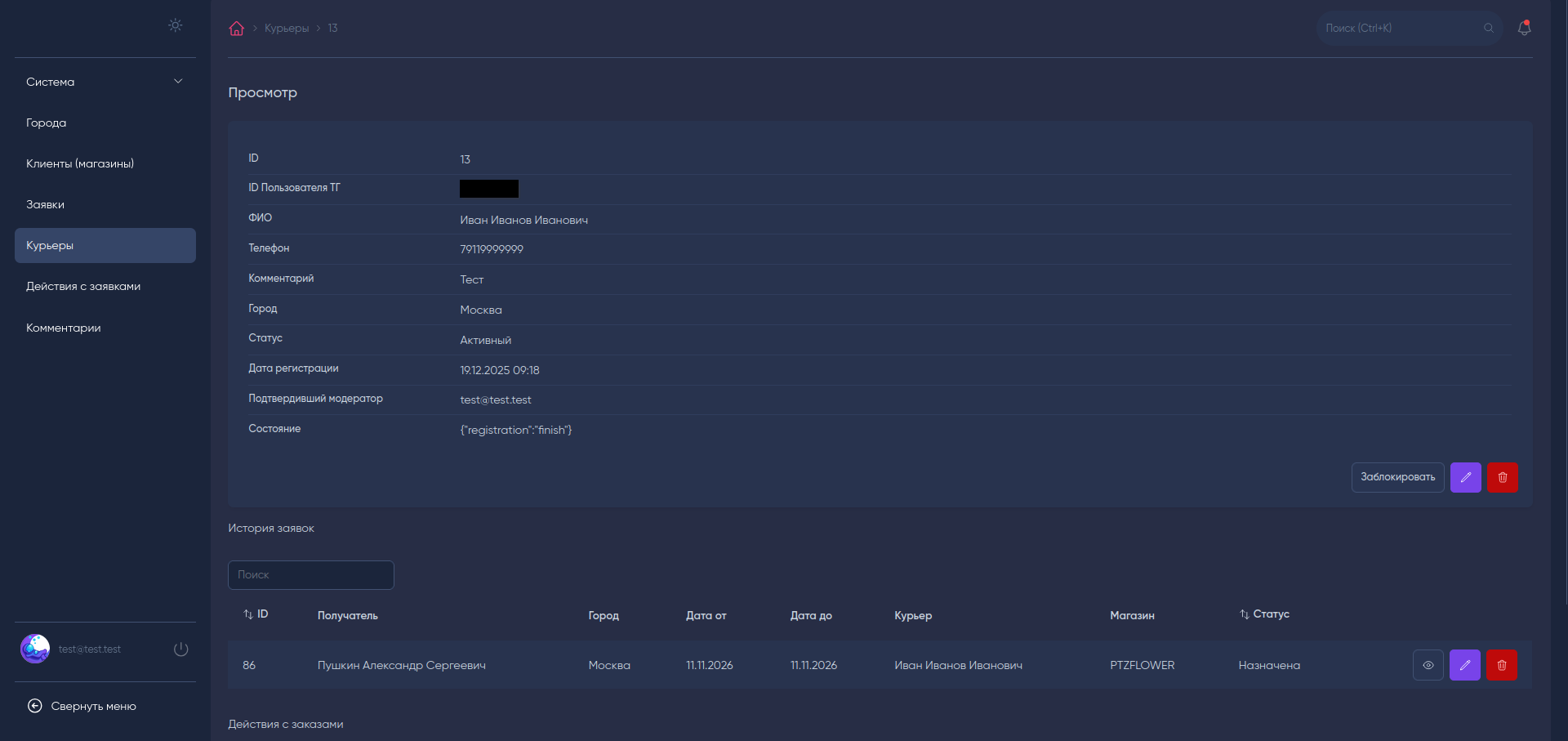Click the home icon in breadcrumb
Image resolution: width=1568 pixels, height=741 pixels.
[x=236, y=29]
